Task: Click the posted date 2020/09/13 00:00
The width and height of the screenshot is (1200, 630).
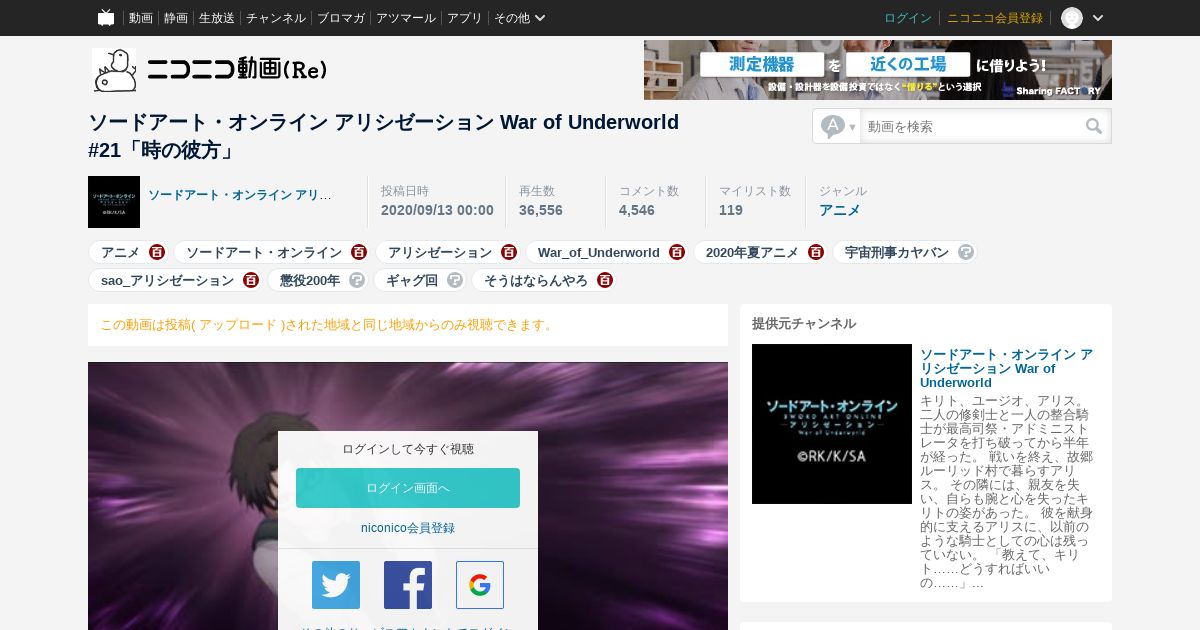Action: [437, 210]
